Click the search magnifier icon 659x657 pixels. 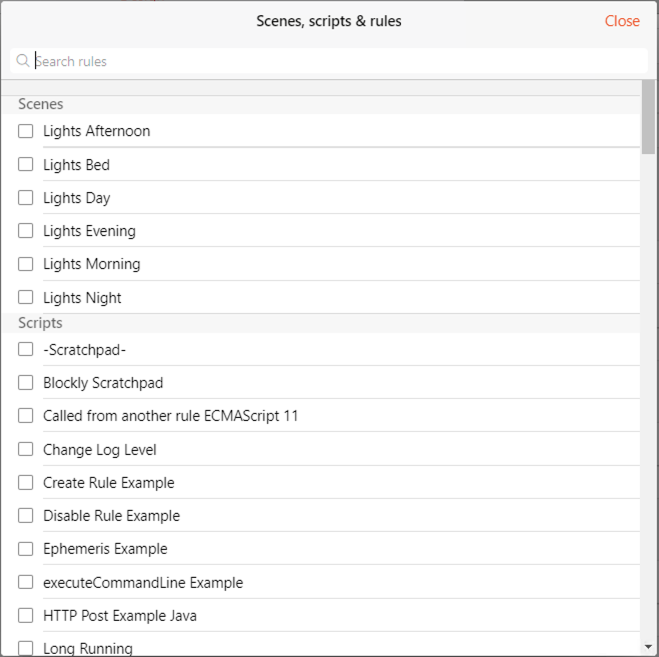click(23, 61)
